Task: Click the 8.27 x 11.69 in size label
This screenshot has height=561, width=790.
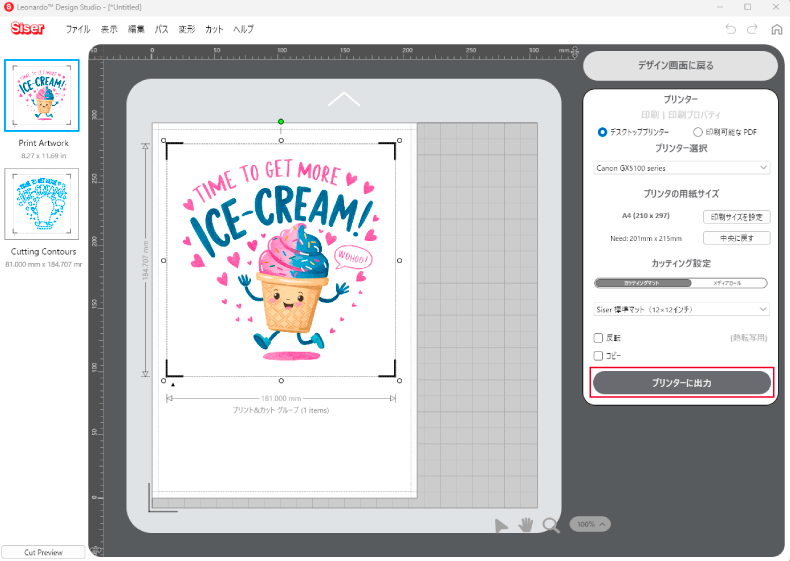Action: [43, 156]
